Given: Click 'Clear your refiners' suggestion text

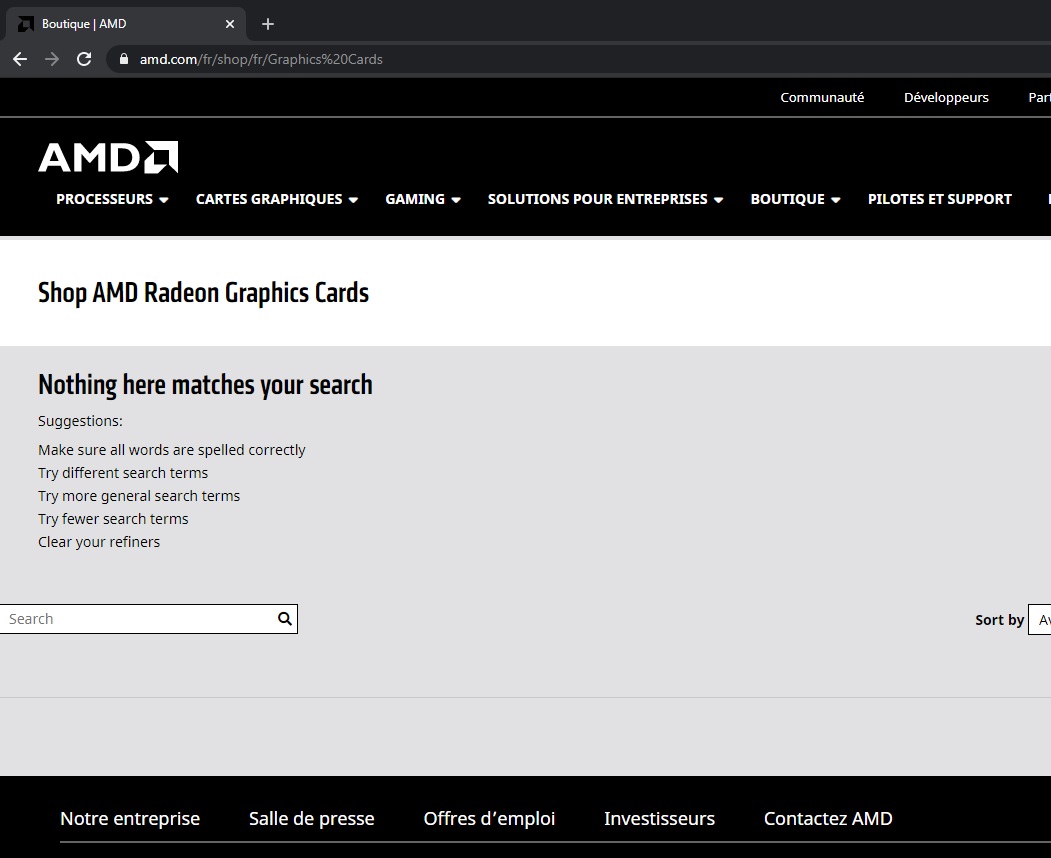Looking at the screenshot, I should click(99, 542).
